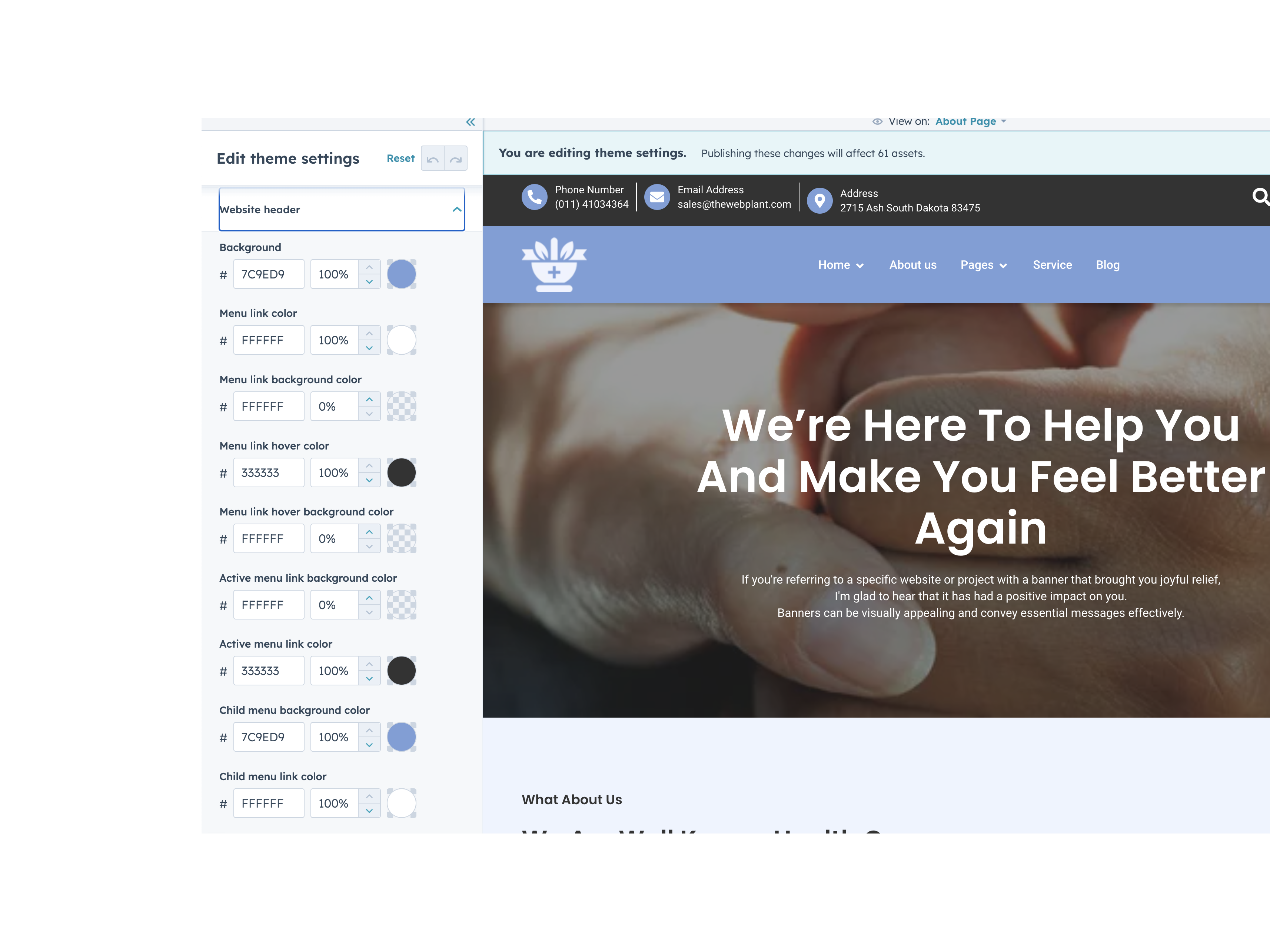Click the phone icon in the header bar
Viewport: 1270px width, 952px height.
[534, 197]
